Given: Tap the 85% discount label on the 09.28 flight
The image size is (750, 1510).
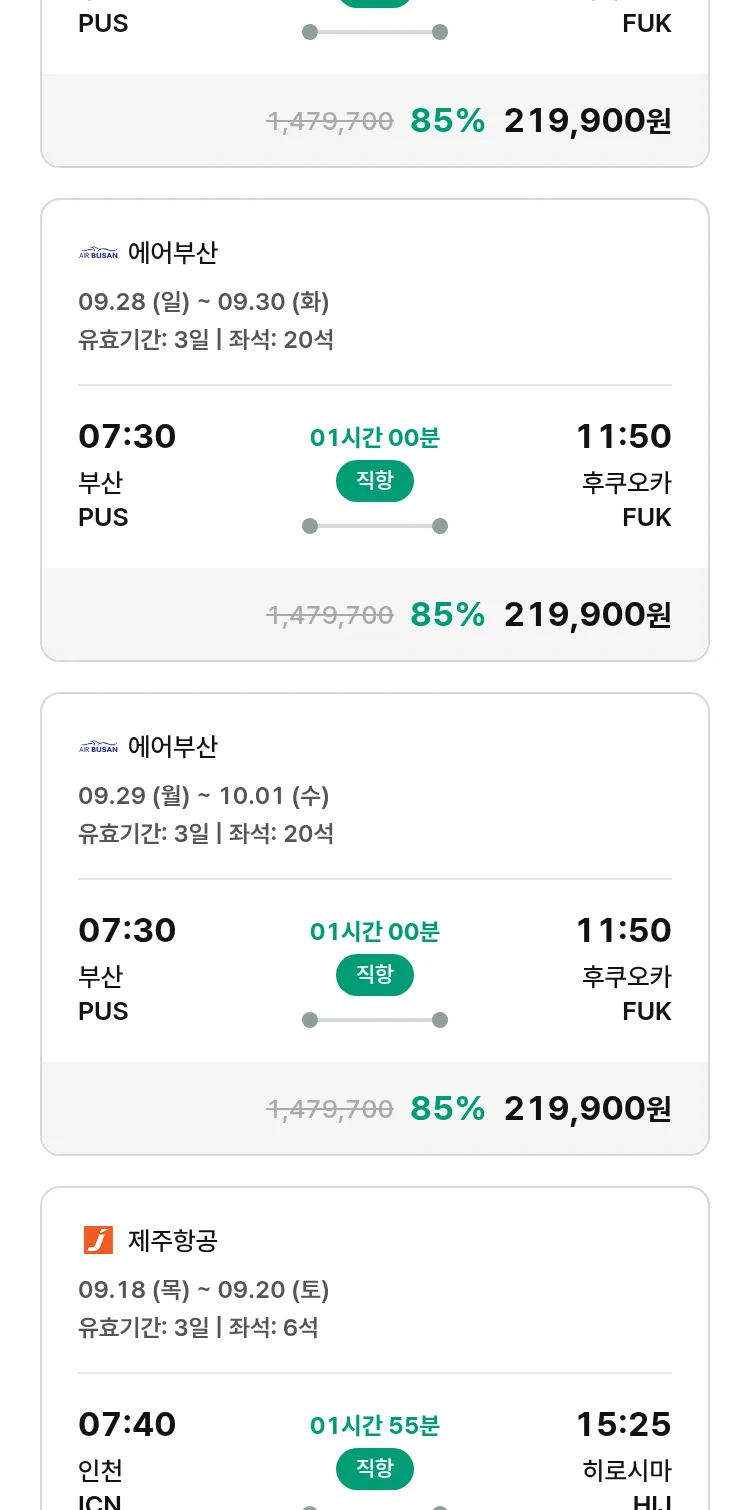Looking at the screenshot, I should pyautogui.click(x=447, y=615).
